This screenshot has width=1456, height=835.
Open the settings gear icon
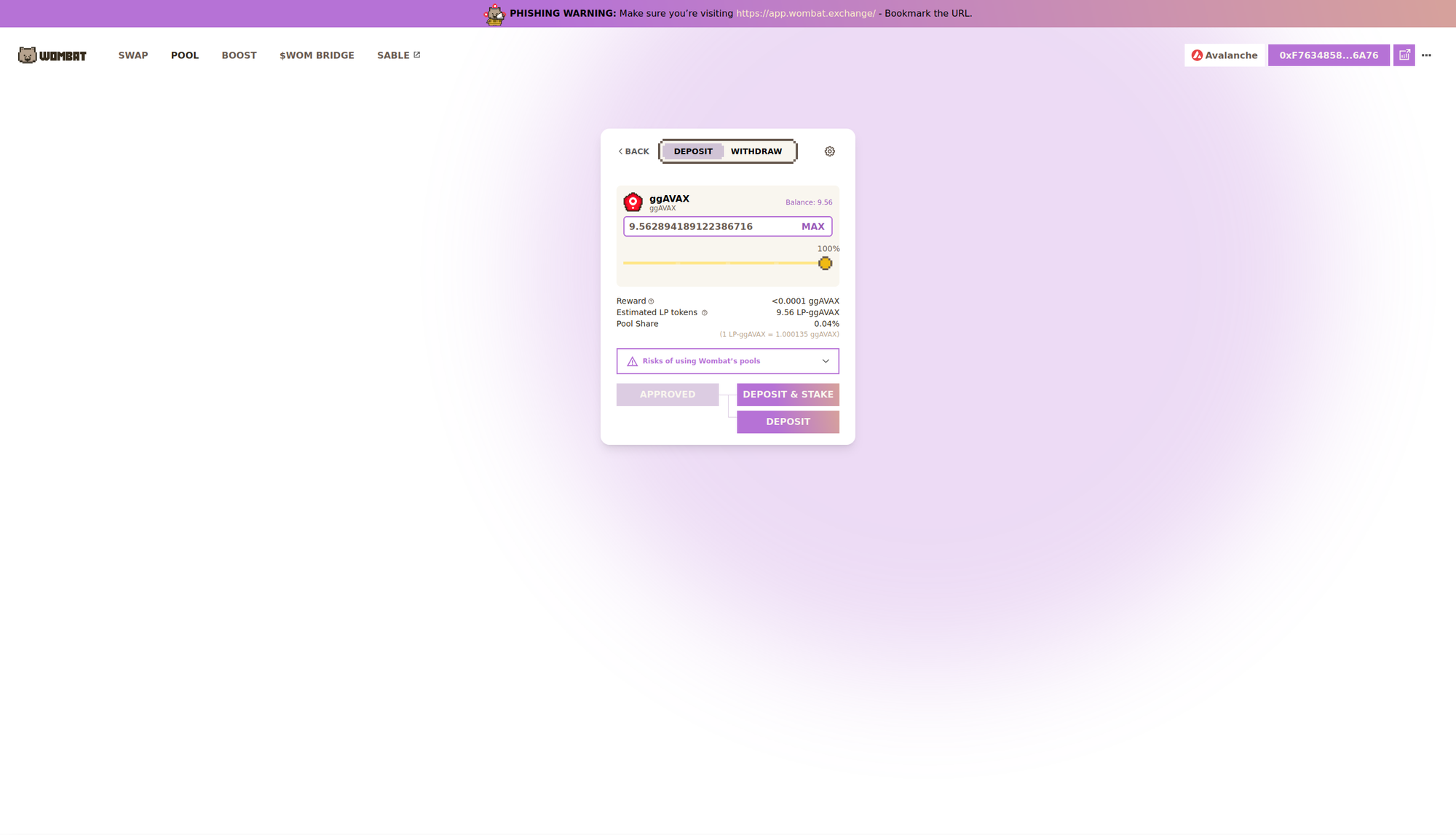pos(830,151)
